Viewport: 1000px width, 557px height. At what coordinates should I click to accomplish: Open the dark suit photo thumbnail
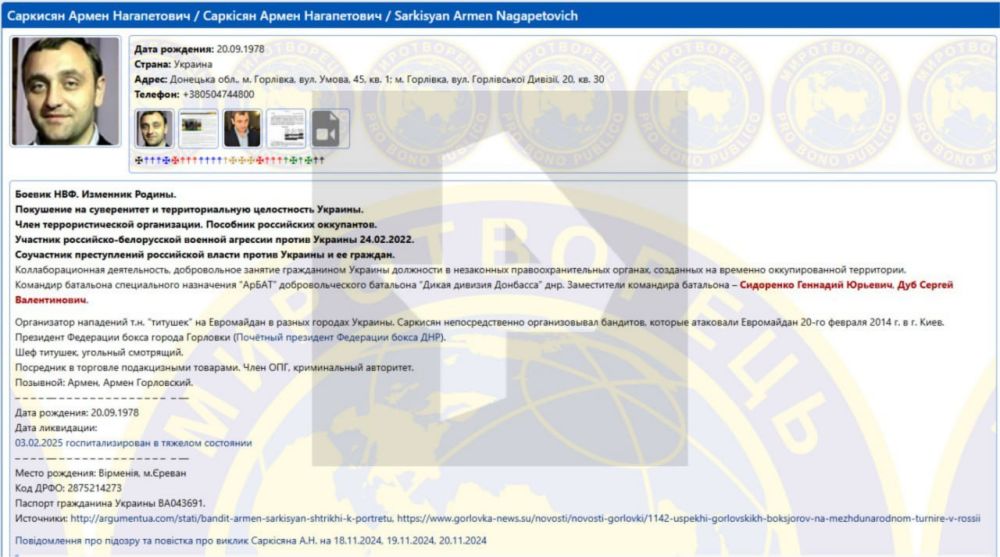[242, 129]
